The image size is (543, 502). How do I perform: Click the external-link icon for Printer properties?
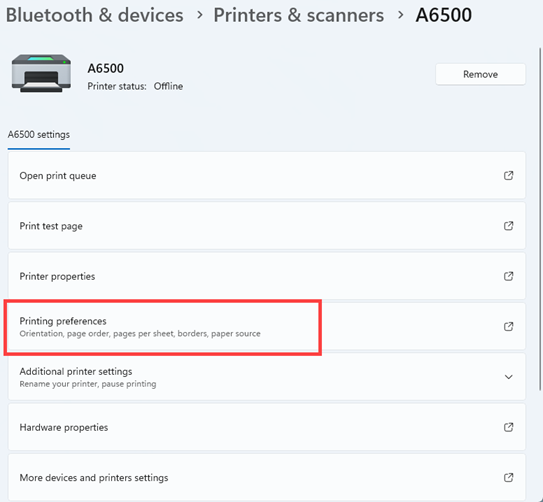[x=508, y=276]
